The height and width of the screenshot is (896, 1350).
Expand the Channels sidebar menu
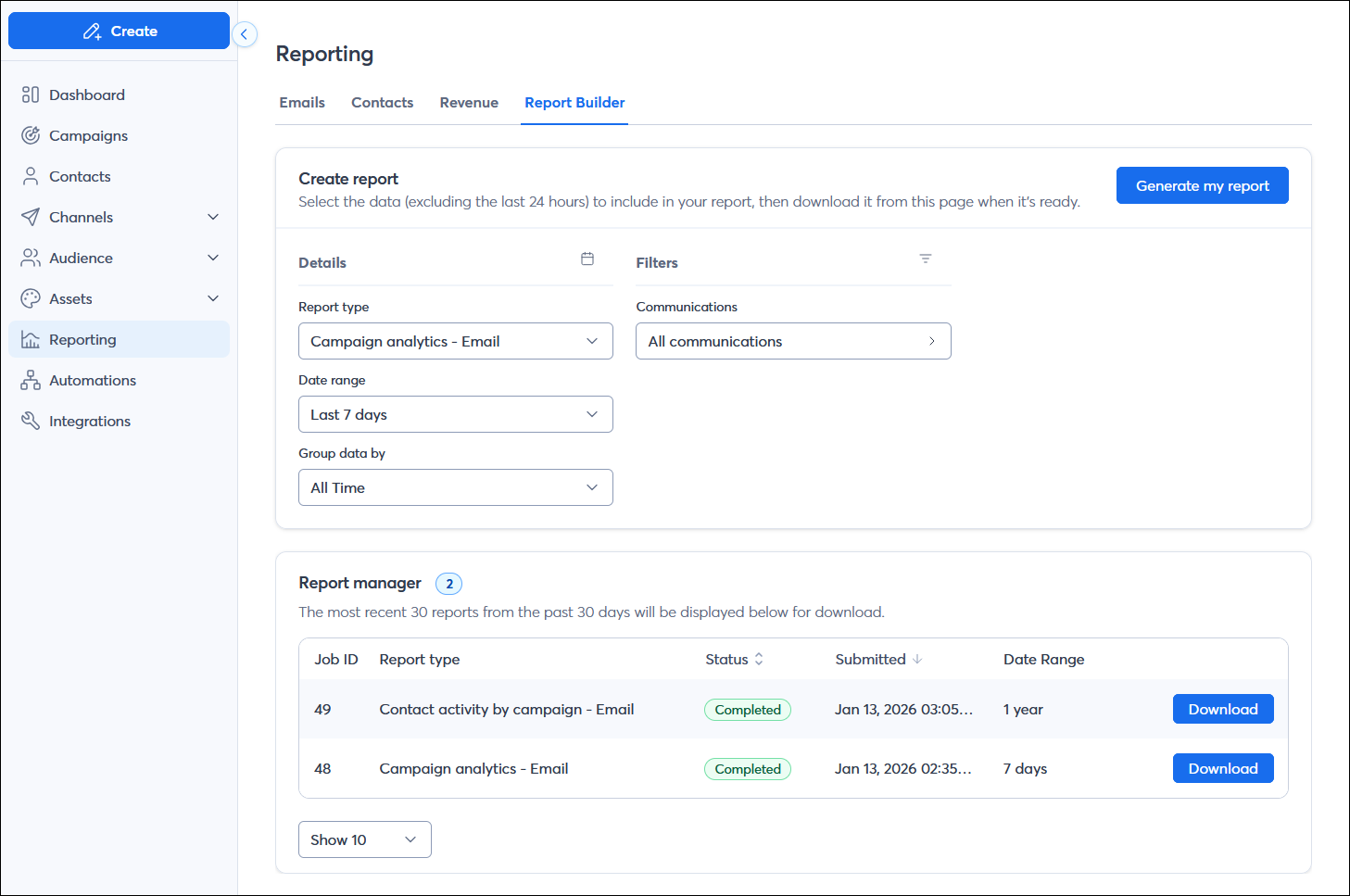coord(212,217)
